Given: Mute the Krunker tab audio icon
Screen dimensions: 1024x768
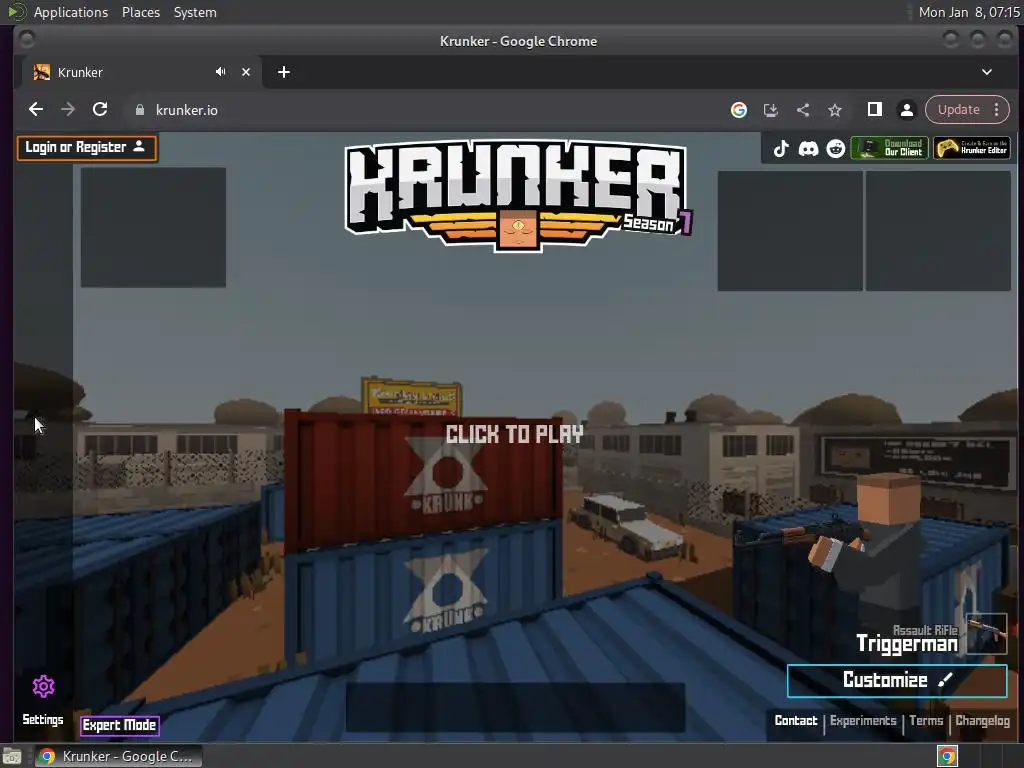Looking at the screenshot, I should coord(221,72).
